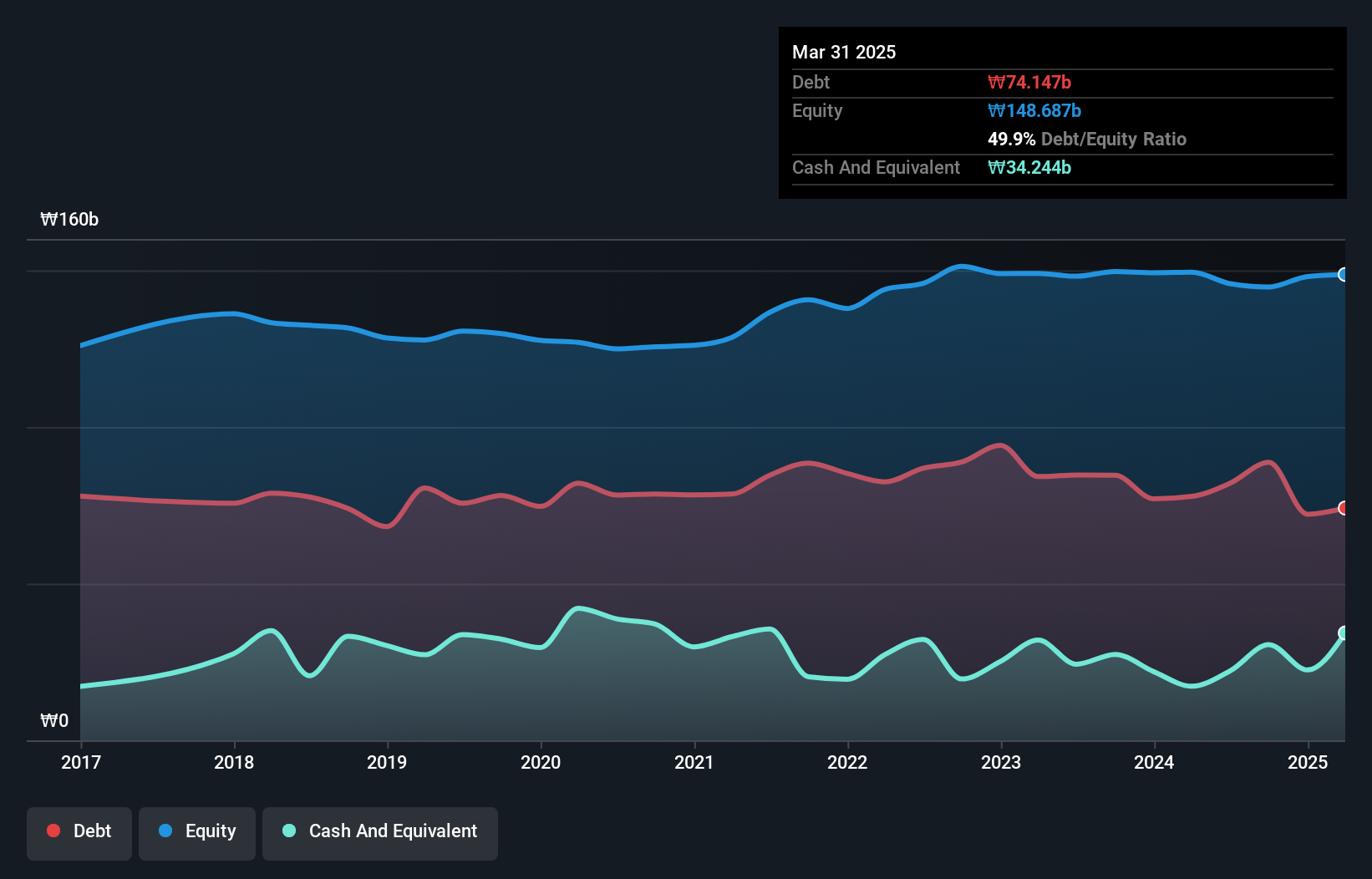Click the ₩74.147b debt value
The image size is (1372, 879).
[1029, 82]
